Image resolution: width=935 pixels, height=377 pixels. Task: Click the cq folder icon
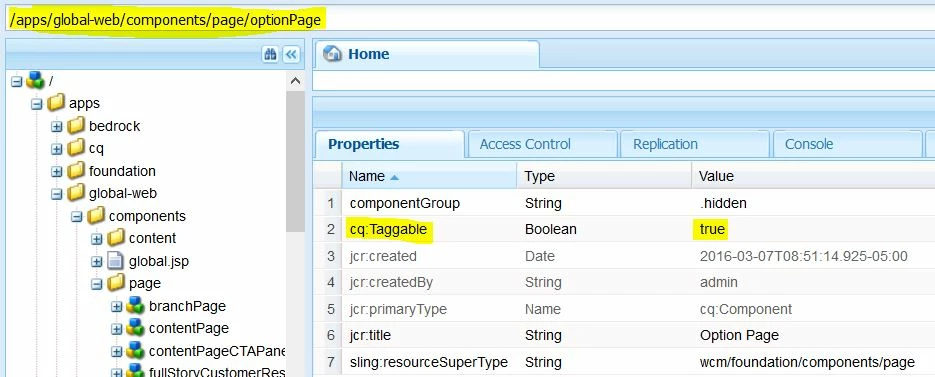pyautogui.click(x=76, y=148)
